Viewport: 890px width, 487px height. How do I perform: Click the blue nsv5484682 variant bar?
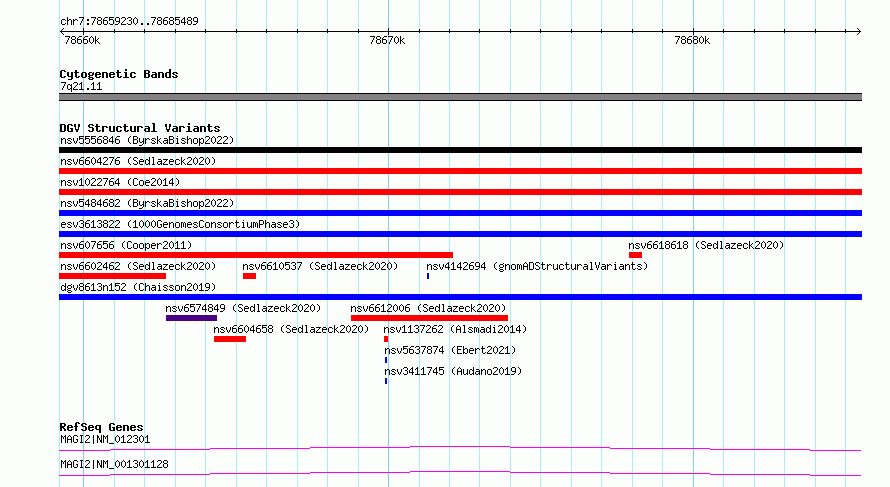[x=460, y=213]
